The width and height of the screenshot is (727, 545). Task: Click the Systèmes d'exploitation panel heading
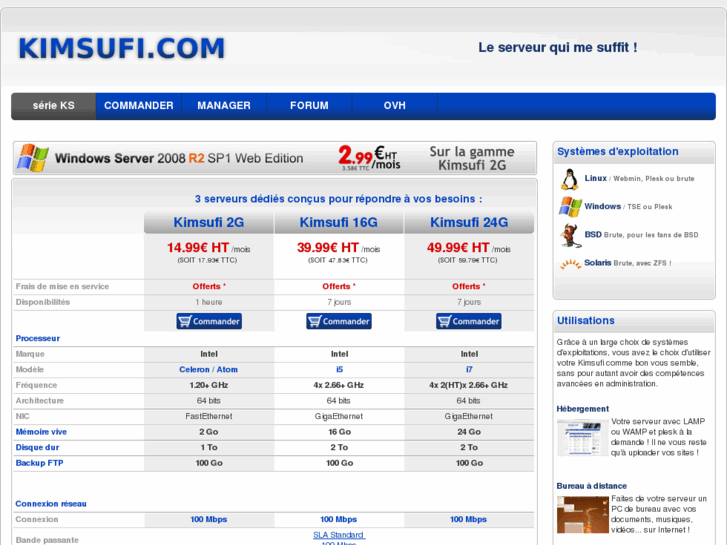(618, 152)
